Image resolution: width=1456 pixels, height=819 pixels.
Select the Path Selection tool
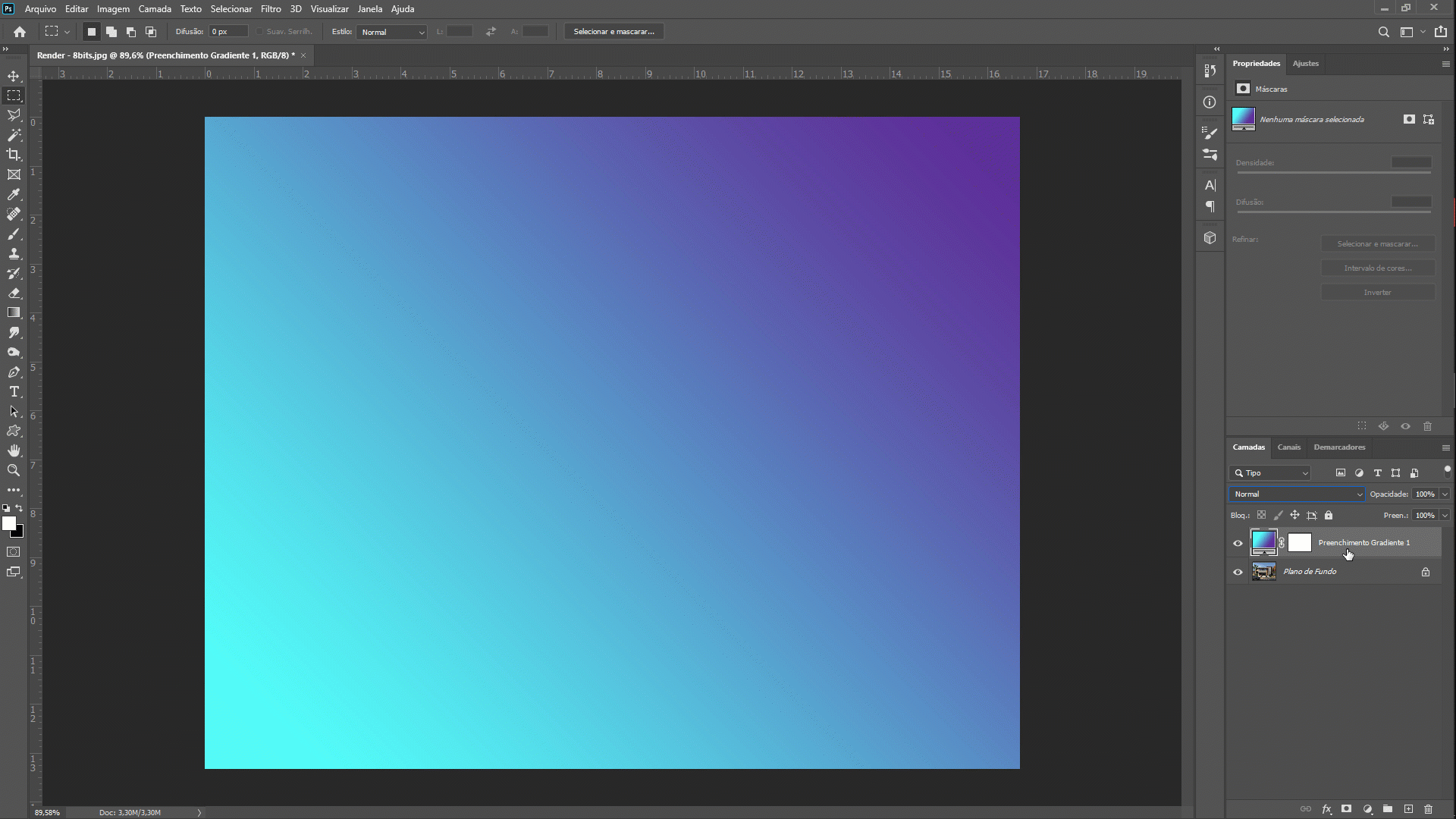pos(14,411)
